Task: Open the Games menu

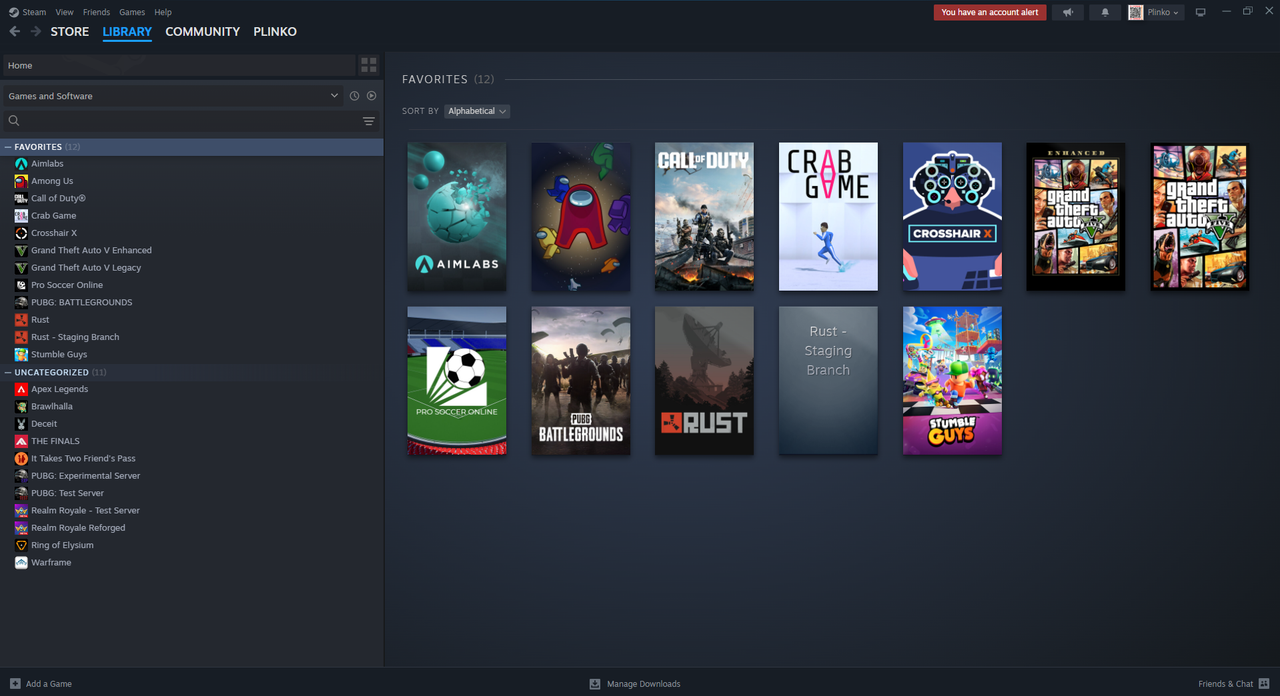Action: click(x=132, y=12)
